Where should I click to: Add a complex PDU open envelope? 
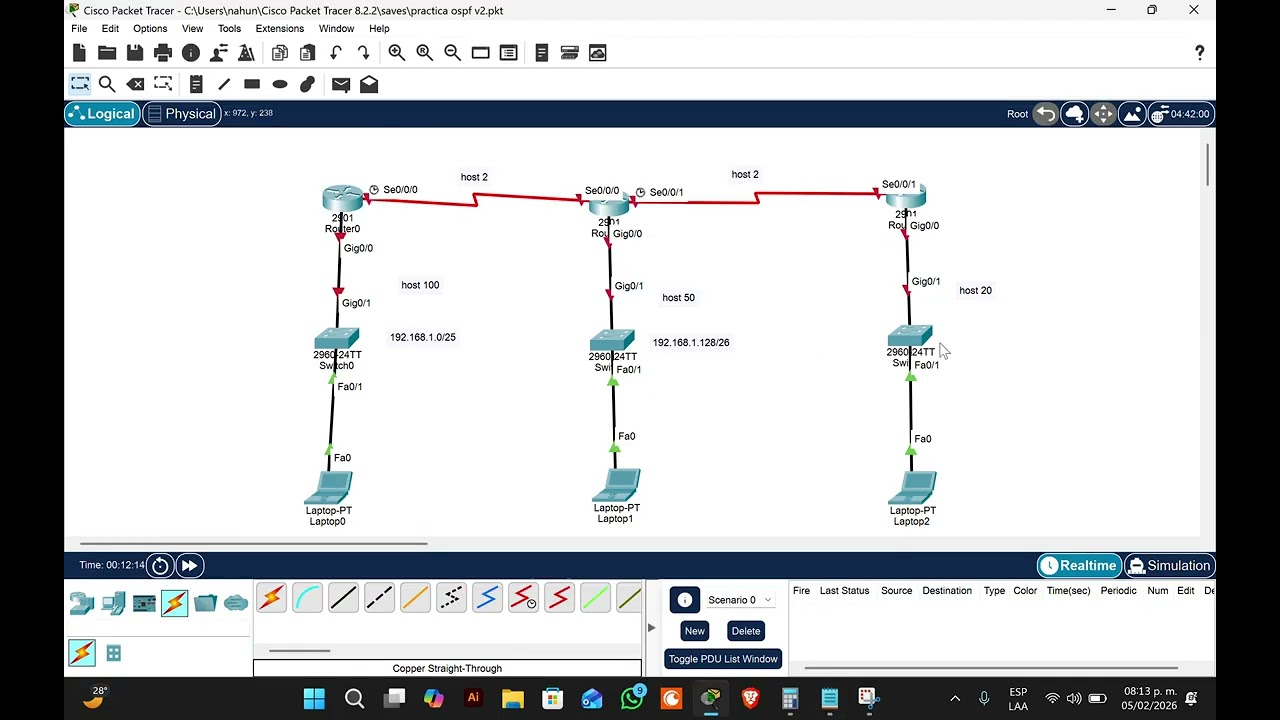pos(369,84)
